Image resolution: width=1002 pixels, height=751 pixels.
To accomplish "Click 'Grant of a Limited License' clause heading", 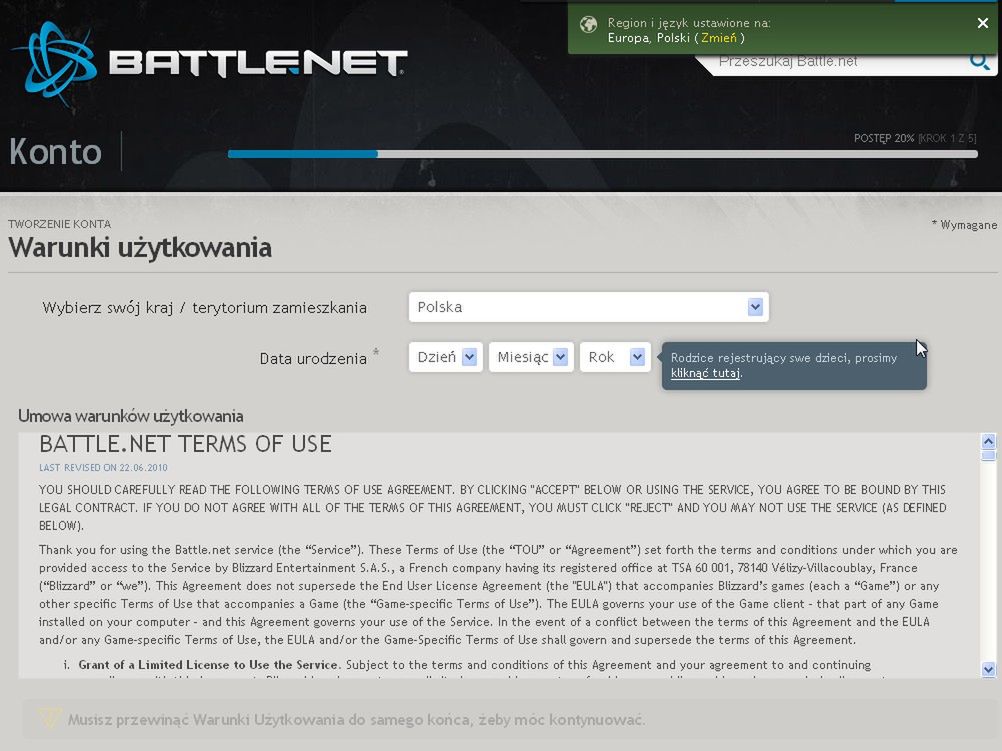I will (208, 665).
